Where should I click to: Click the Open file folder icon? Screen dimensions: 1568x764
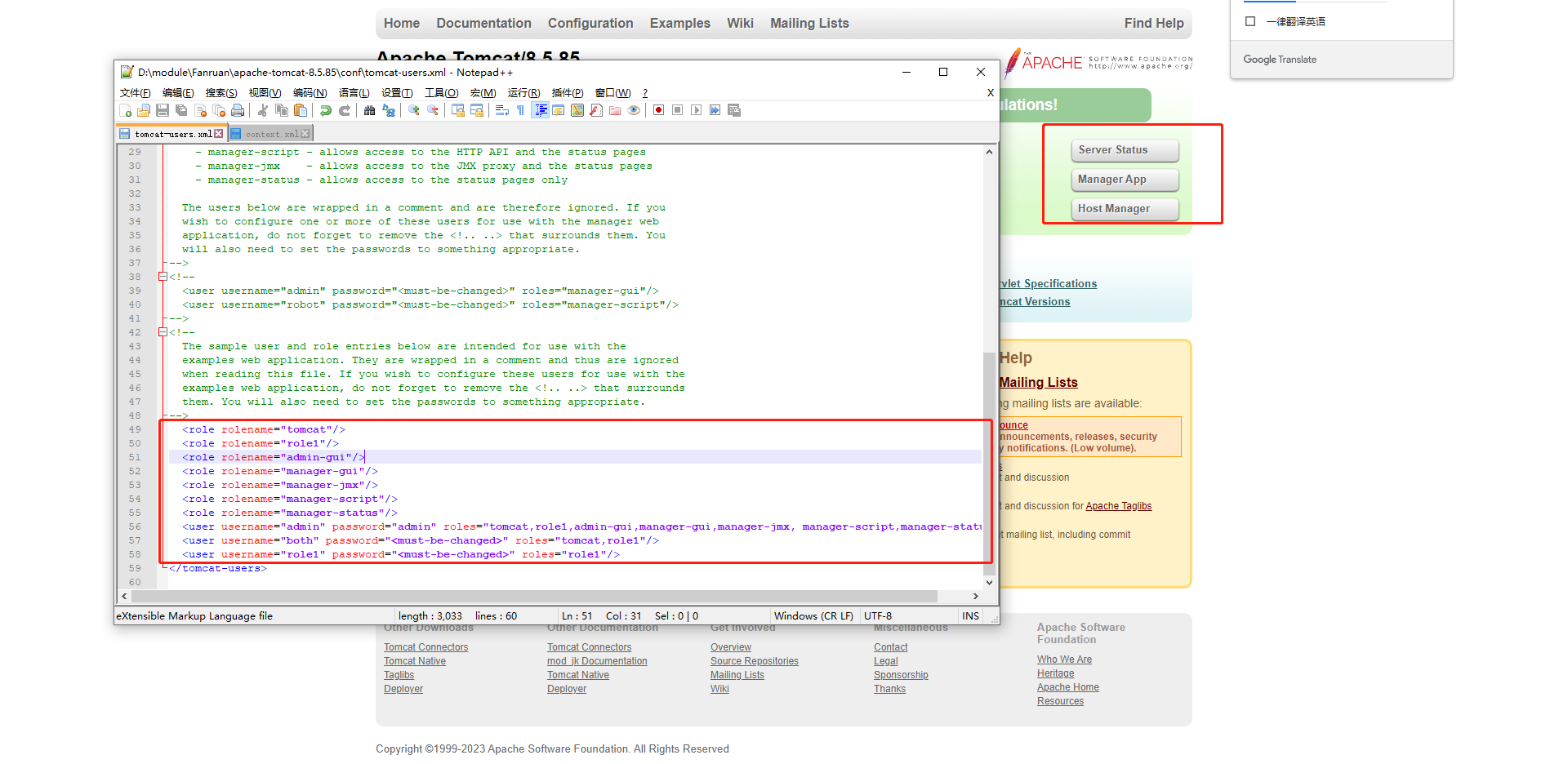[x=144, y=110]
